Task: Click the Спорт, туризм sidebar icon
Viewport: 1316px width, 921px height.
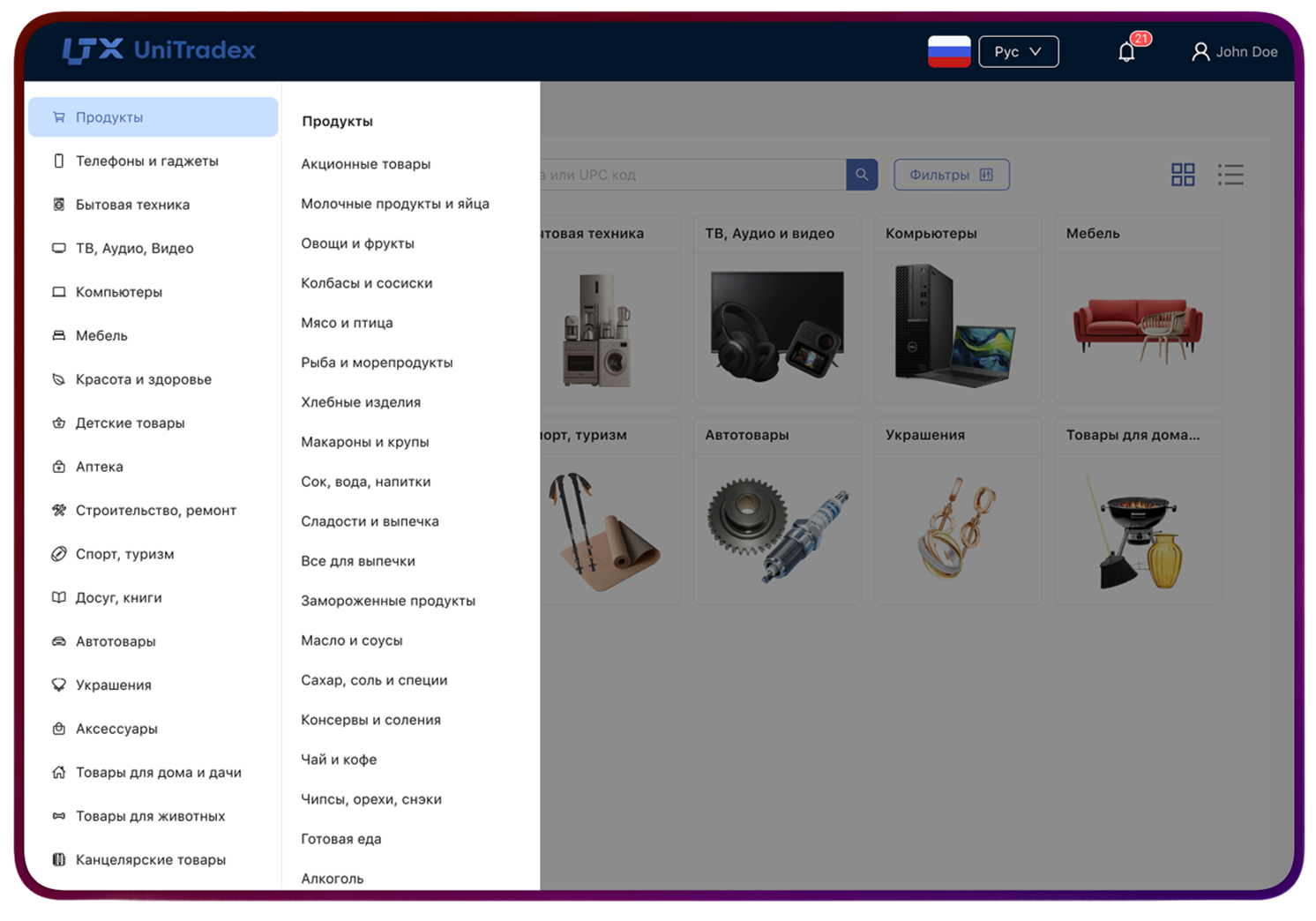Action: coord(59,554)
